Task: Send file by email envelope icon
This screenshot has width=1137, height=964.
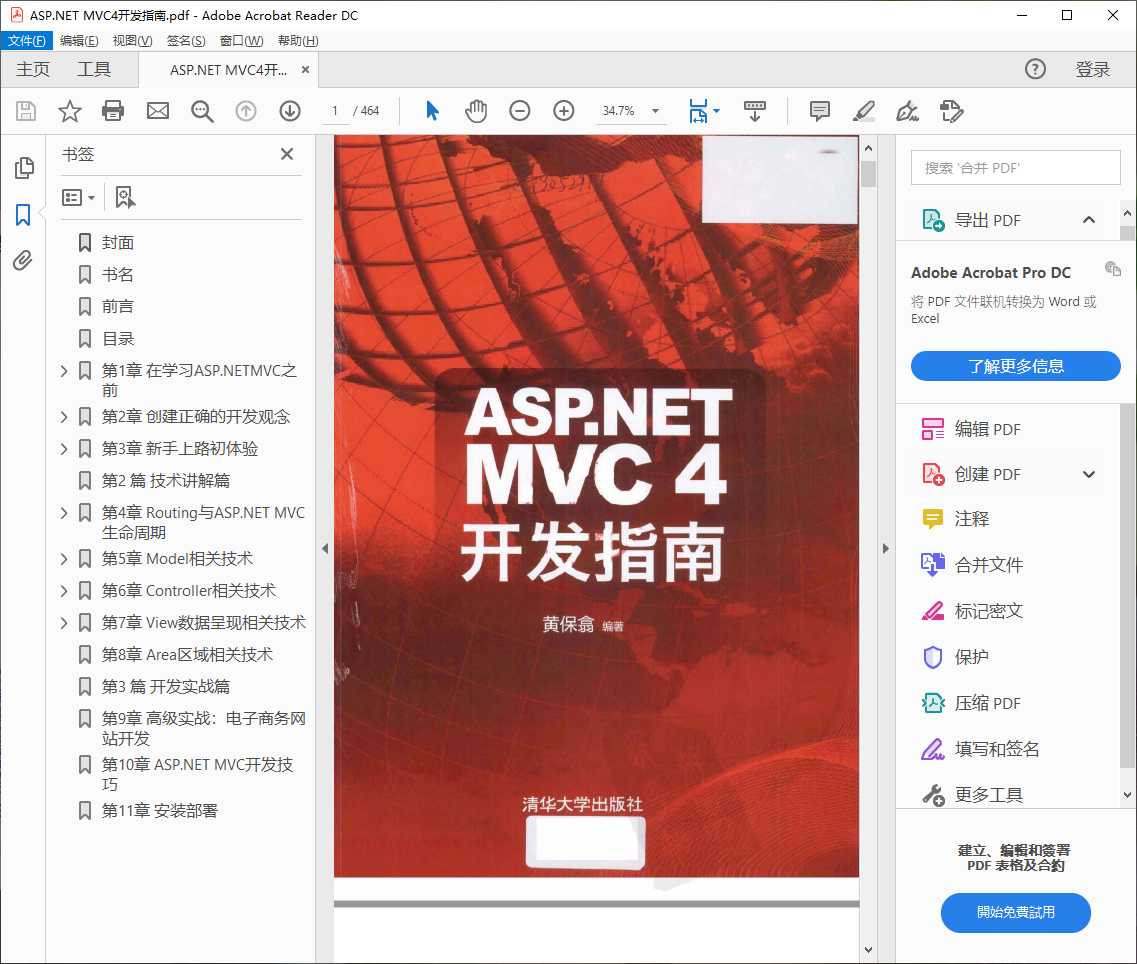Action: [157, 111]
